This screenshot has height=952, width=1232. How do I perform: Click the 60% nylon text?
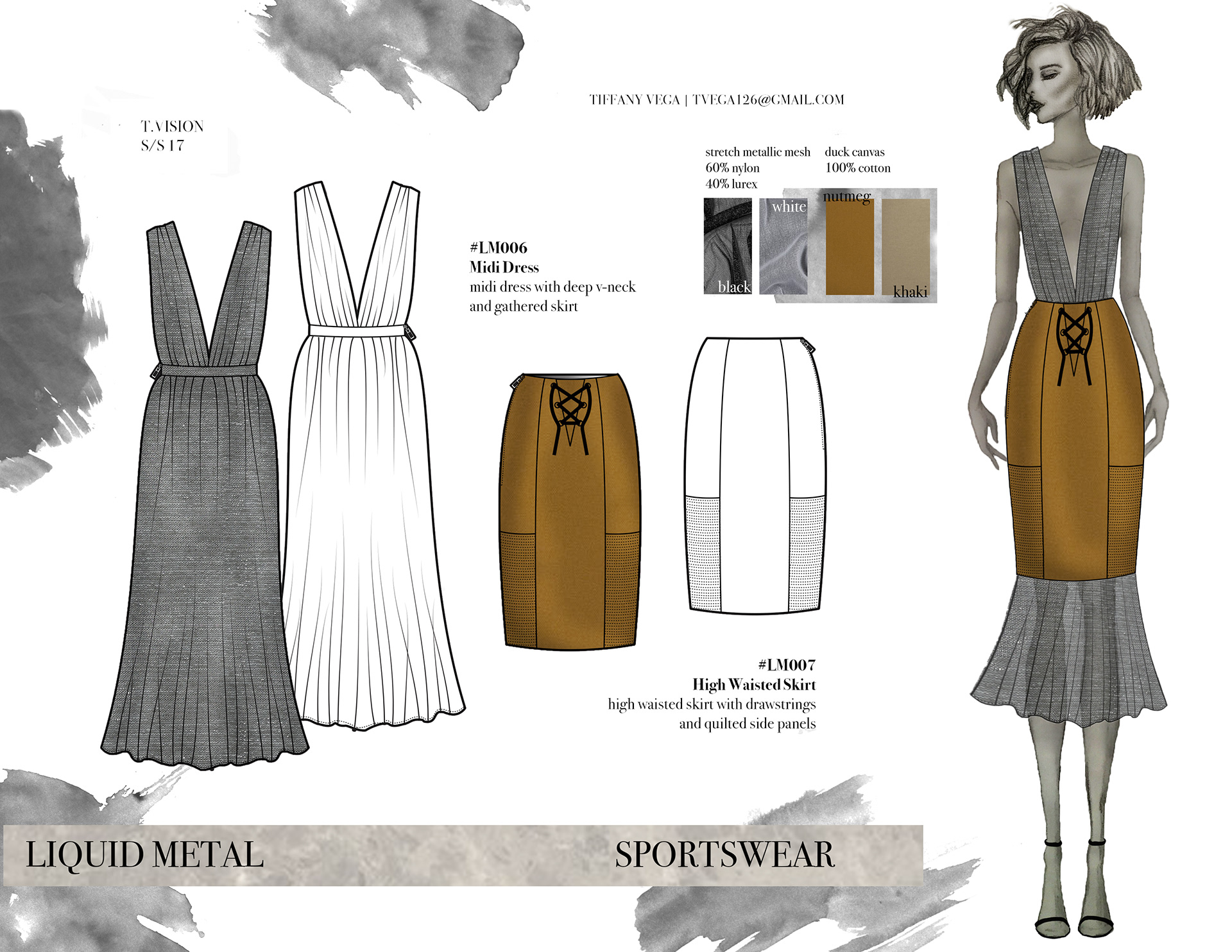pyautogui.click(x=732, y=168)
